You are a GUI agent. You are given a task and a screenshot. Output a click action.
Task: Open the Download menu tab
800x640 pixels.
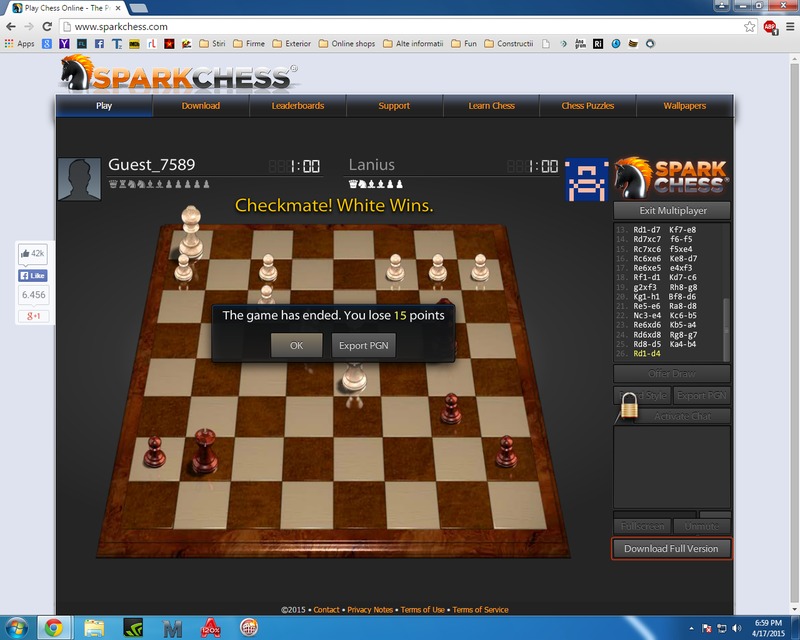(201, 106)
